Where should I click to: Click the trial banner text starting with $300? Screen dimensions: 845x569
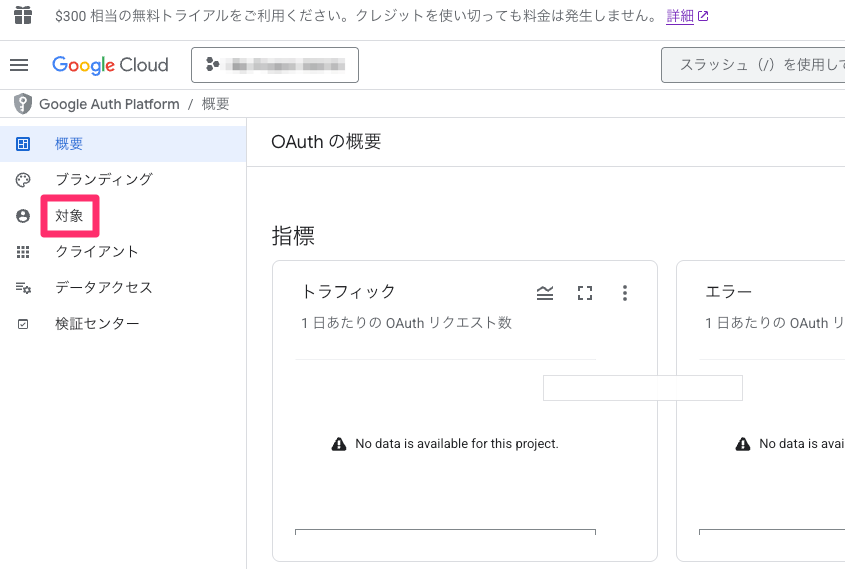coord(356,16)
